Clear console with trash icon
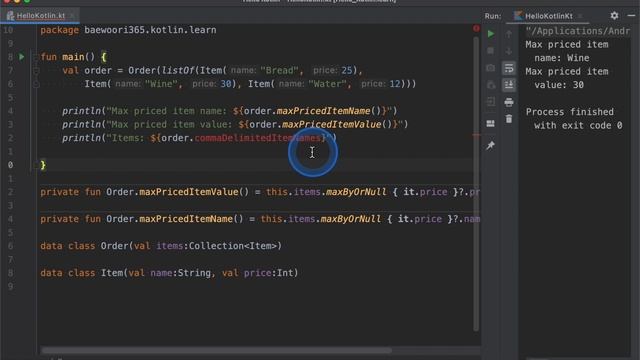 click(509, 119)
